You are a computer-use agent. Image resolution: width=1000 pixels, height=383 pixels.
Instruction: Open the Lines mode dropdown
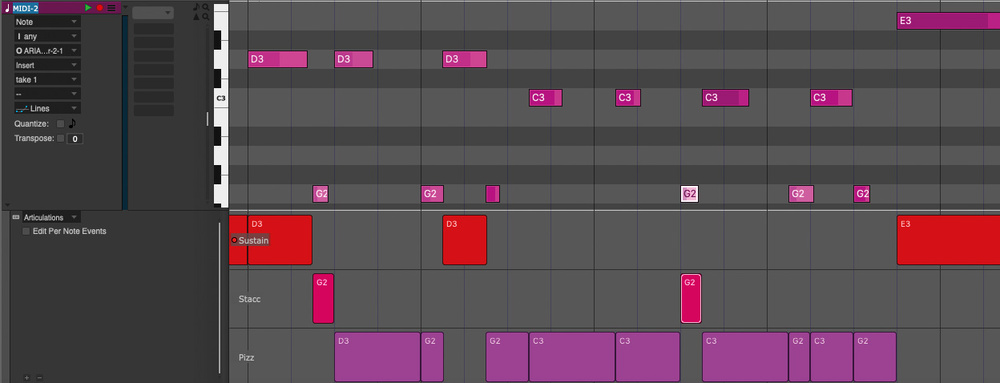click(x=47, y=108)
